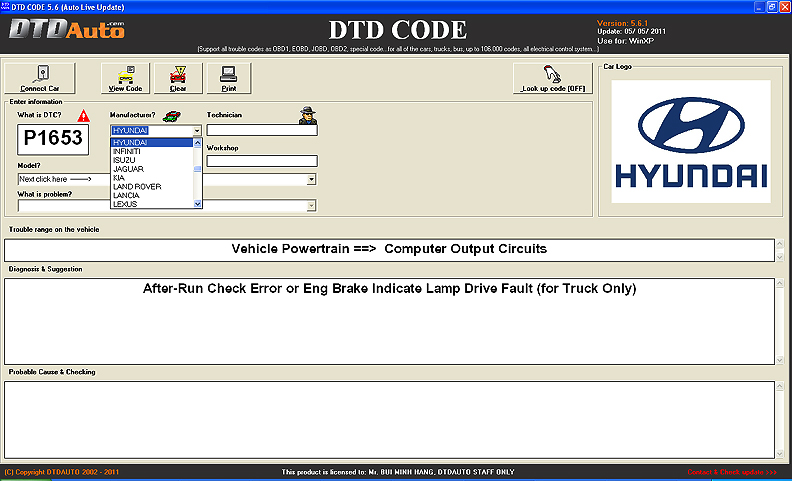This screenshot has width=792, height=481.
Task: Select HYUNDAI in the manufacturer list
Action: pyautogui.click(x=152, y=142)
